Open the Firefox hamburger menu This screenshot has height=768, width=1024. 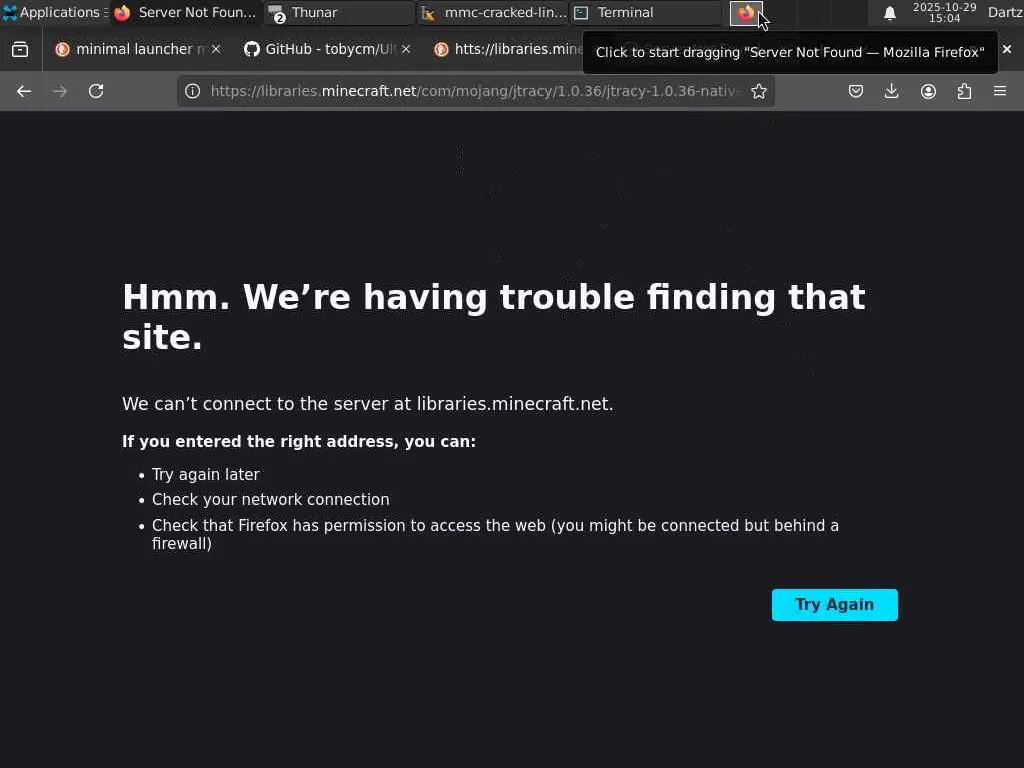click(x=1000, y=91)
